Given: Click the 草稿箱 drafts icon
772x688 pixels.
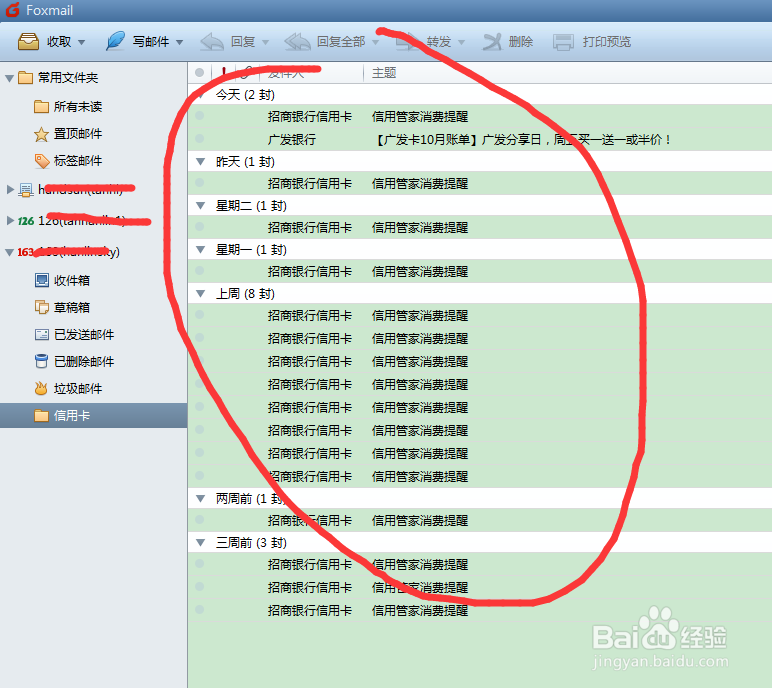Looking at the screenshot, I should pos(42,307).
